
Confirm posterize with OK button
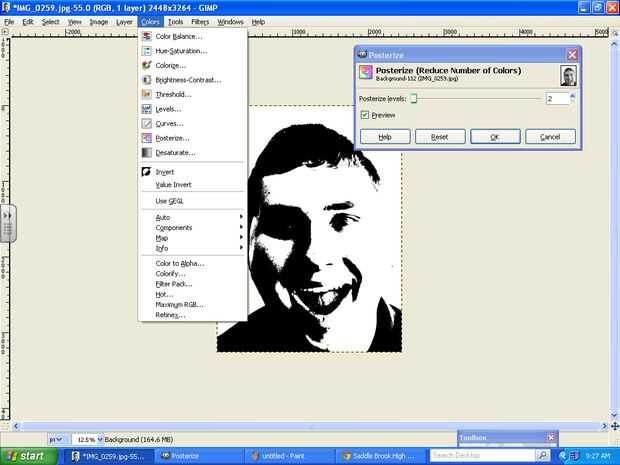click(495, 136)
